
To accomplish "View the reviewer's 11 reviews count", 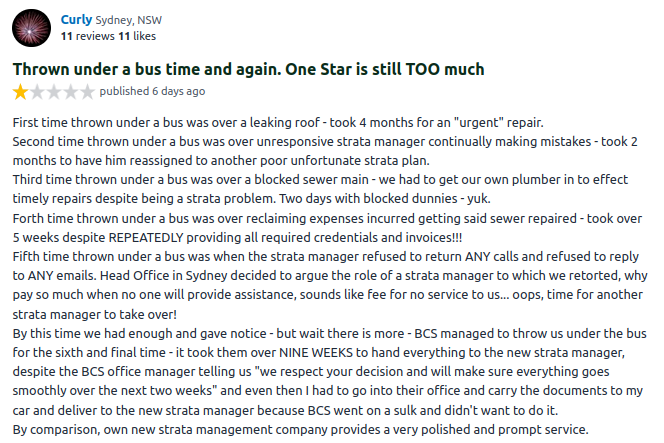I will coord(83,36).
